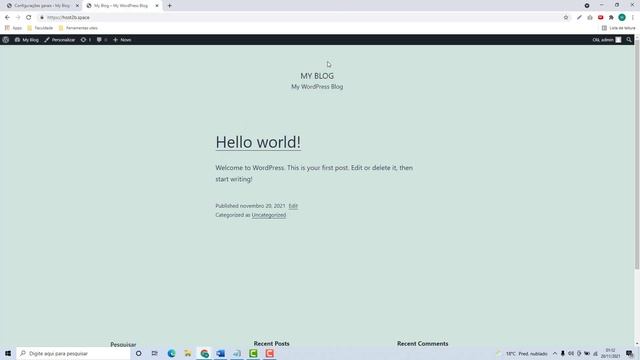640x360 pixels.
Task: Open the notification center icon
Action: click(630, 353)
